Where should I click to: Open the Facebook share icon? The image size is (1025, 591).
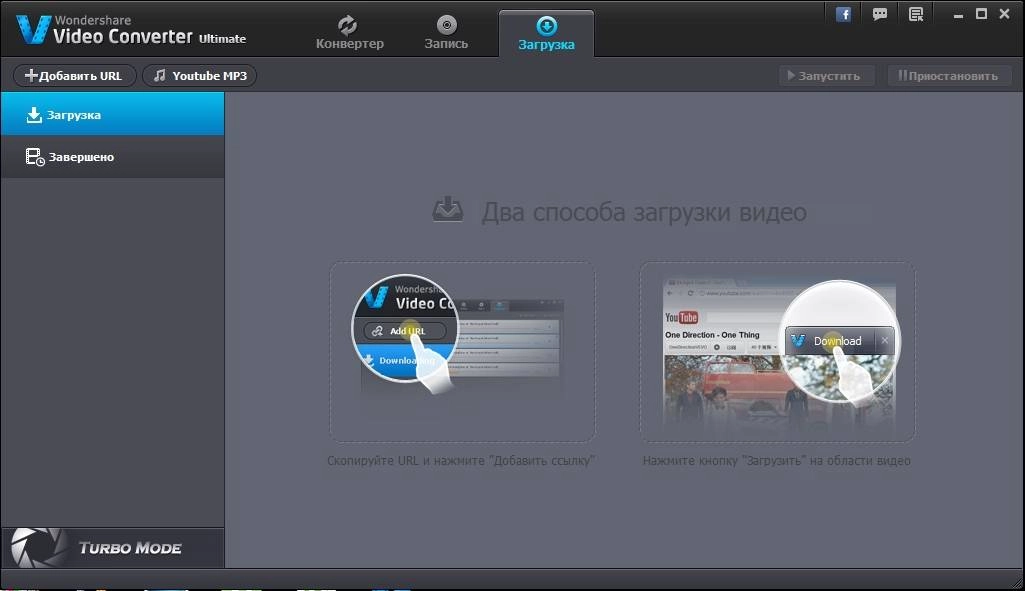(844, 14)
